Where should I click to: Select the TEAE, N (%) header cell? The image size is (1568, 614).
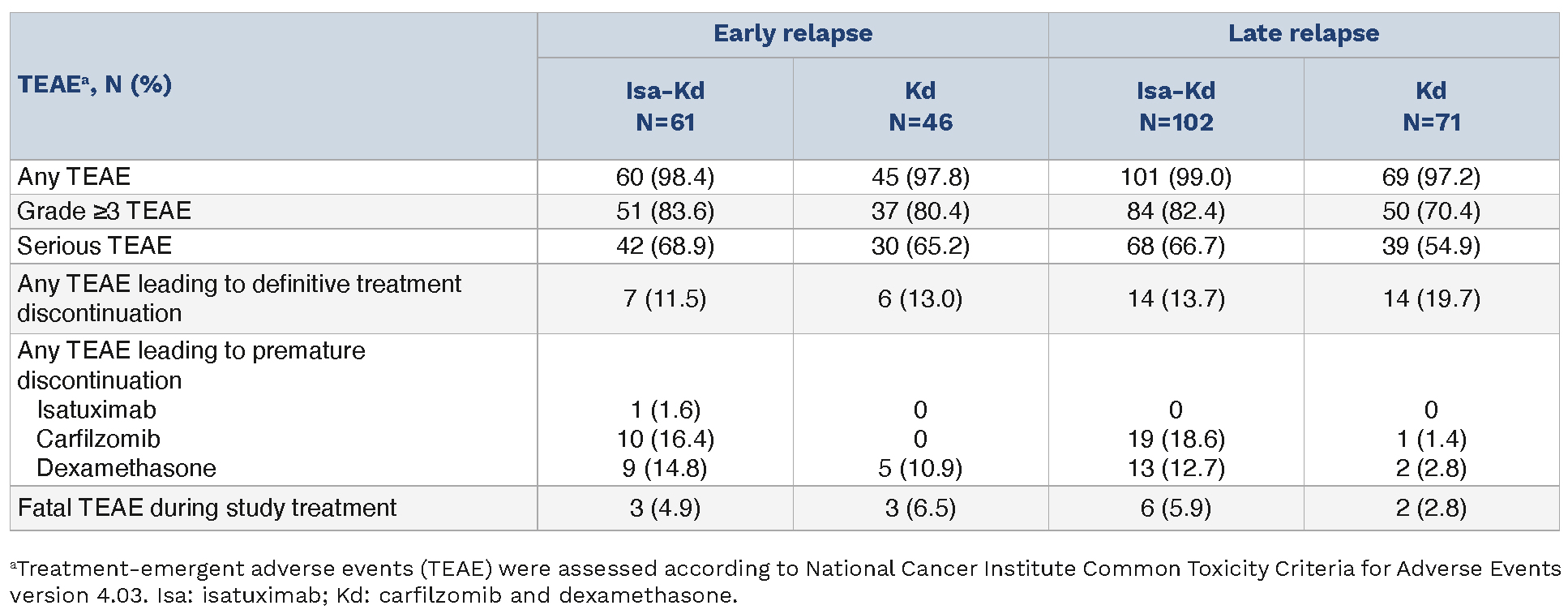[x=95, y=85]
